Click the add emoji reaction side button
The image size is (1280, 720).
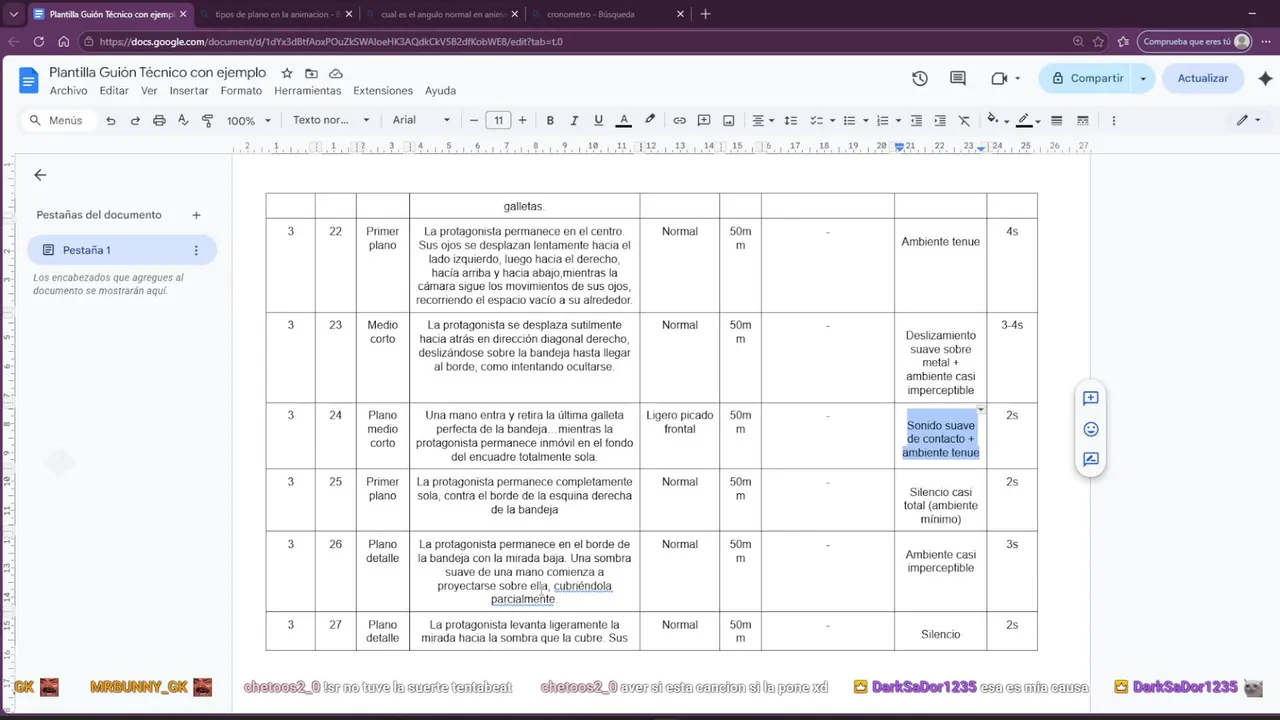coord(1091,429)
